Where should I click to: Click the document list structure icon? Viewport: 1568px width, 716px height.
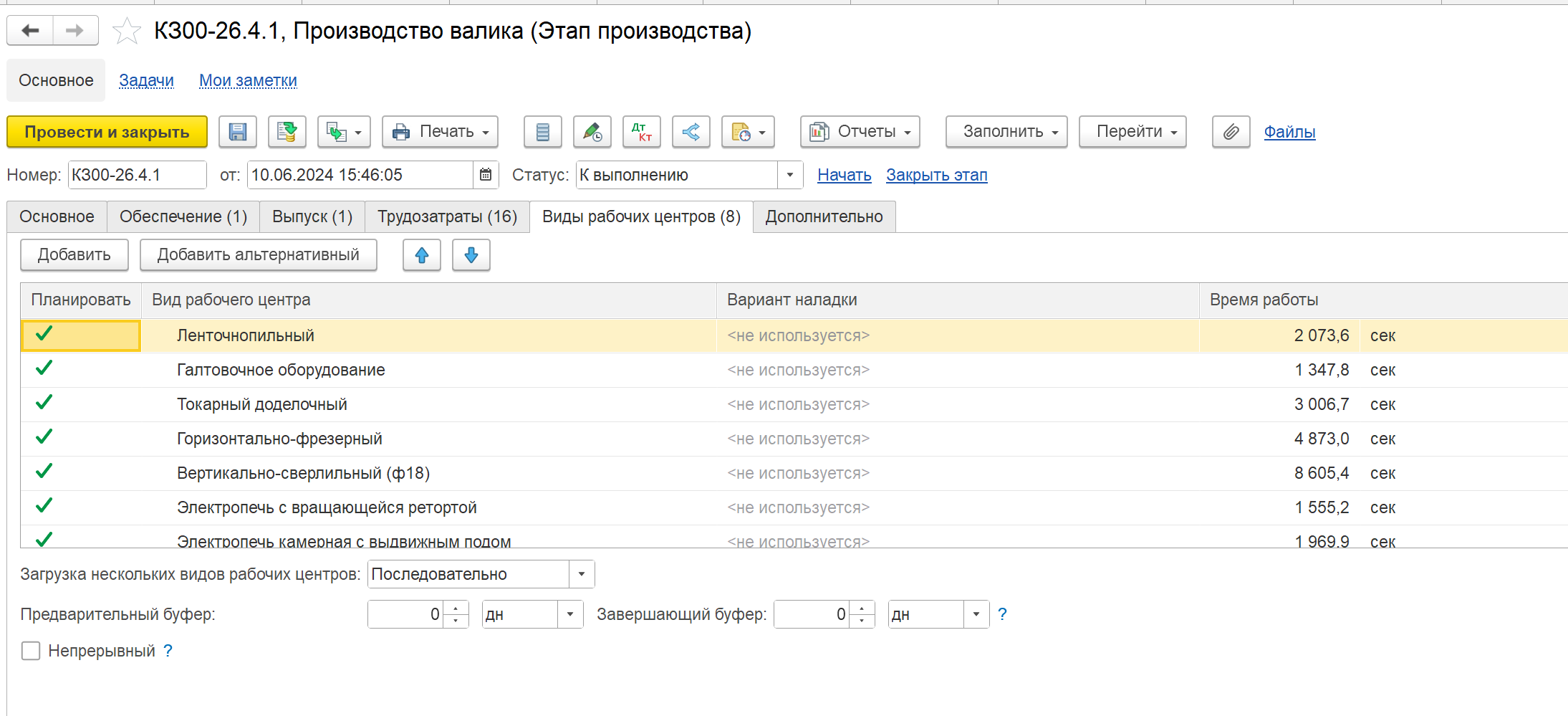[x=543, y=132]
